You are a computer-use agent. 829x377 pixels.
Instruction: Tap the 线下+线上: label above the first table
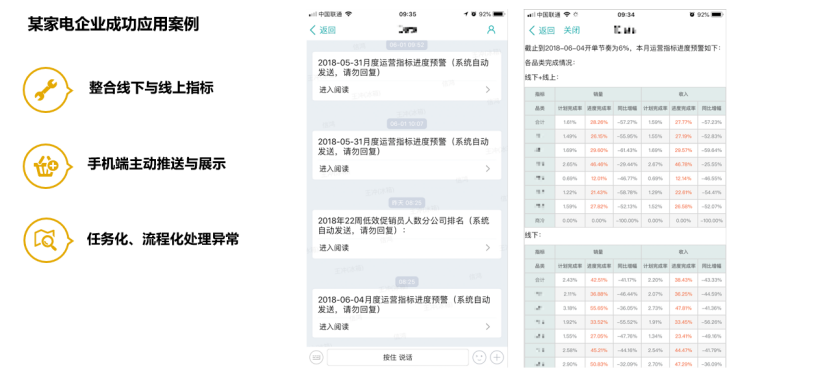[542, 77]
